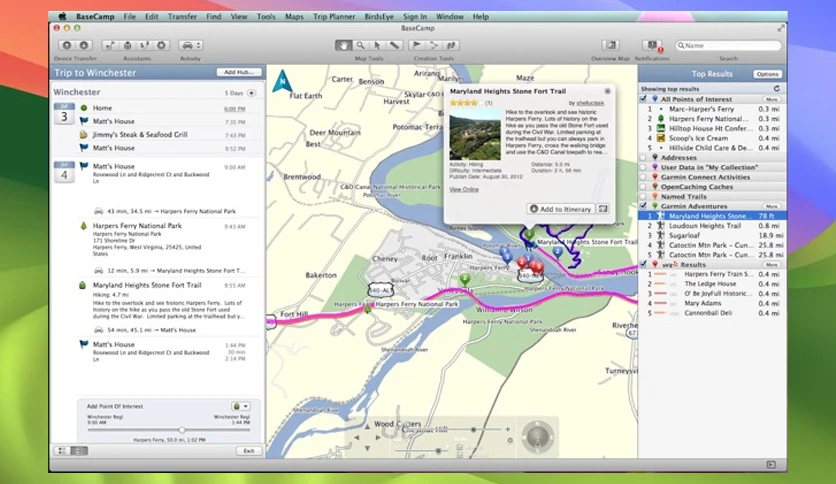
Task: Open the Activity car profile dropdown
Action: tap(190, 45)
